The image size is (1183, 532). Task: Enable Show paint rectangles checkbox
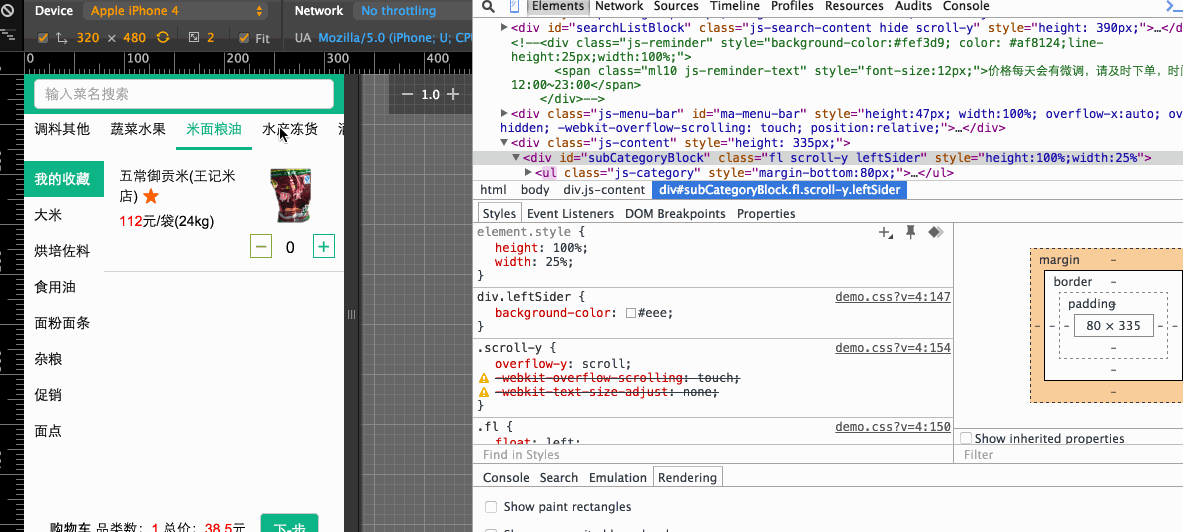tap(490, 507)
